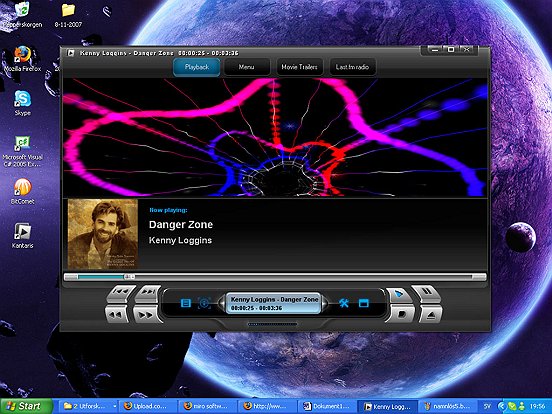Click the Danger Zone song title text
This screenshot has height=414, width=552.
181,225
